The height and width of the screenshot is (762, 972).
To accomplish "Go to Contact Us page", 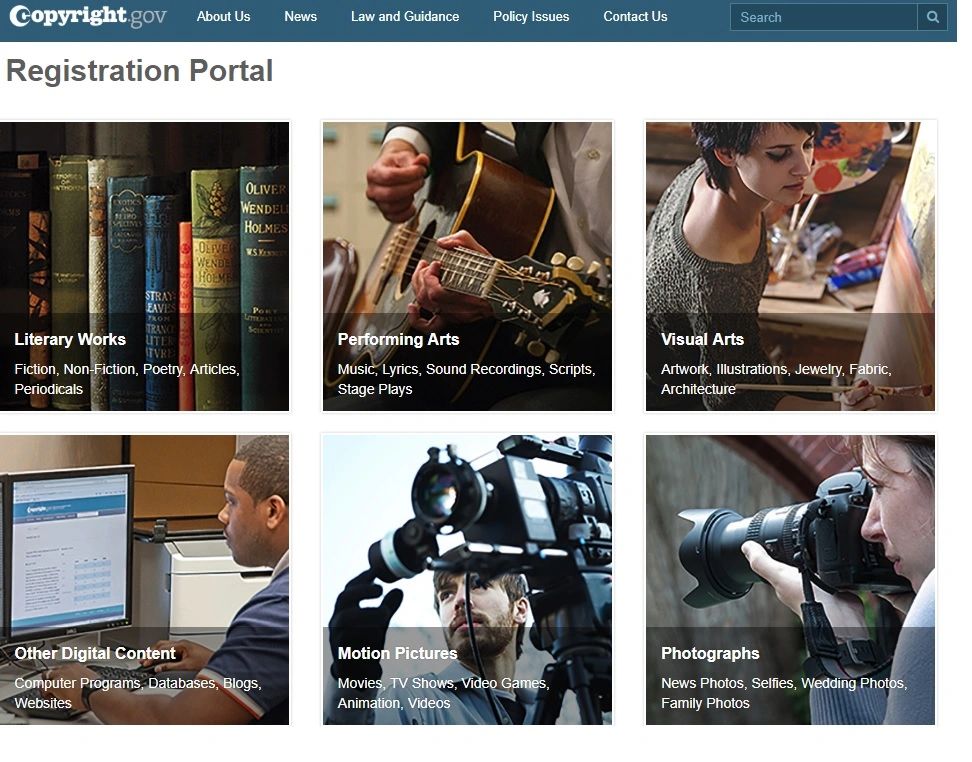I will pos(635,16).
